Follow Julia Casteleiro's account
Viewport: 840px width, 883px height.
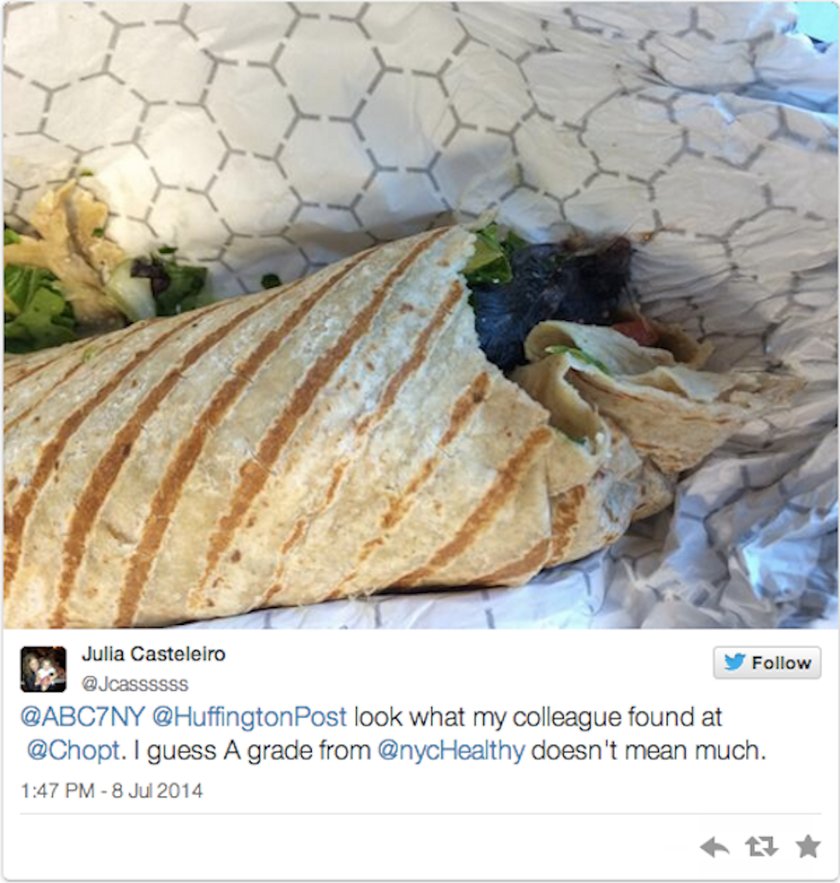[767, 662]
